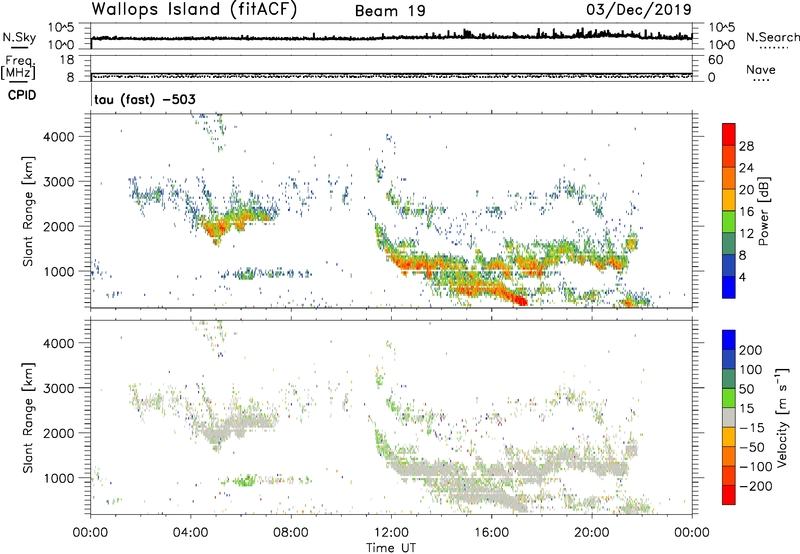Image resolution: width=800 pixels, height=554 pixels.
Task: Click the "200" Velocity colorbar label
Action: 751,350
